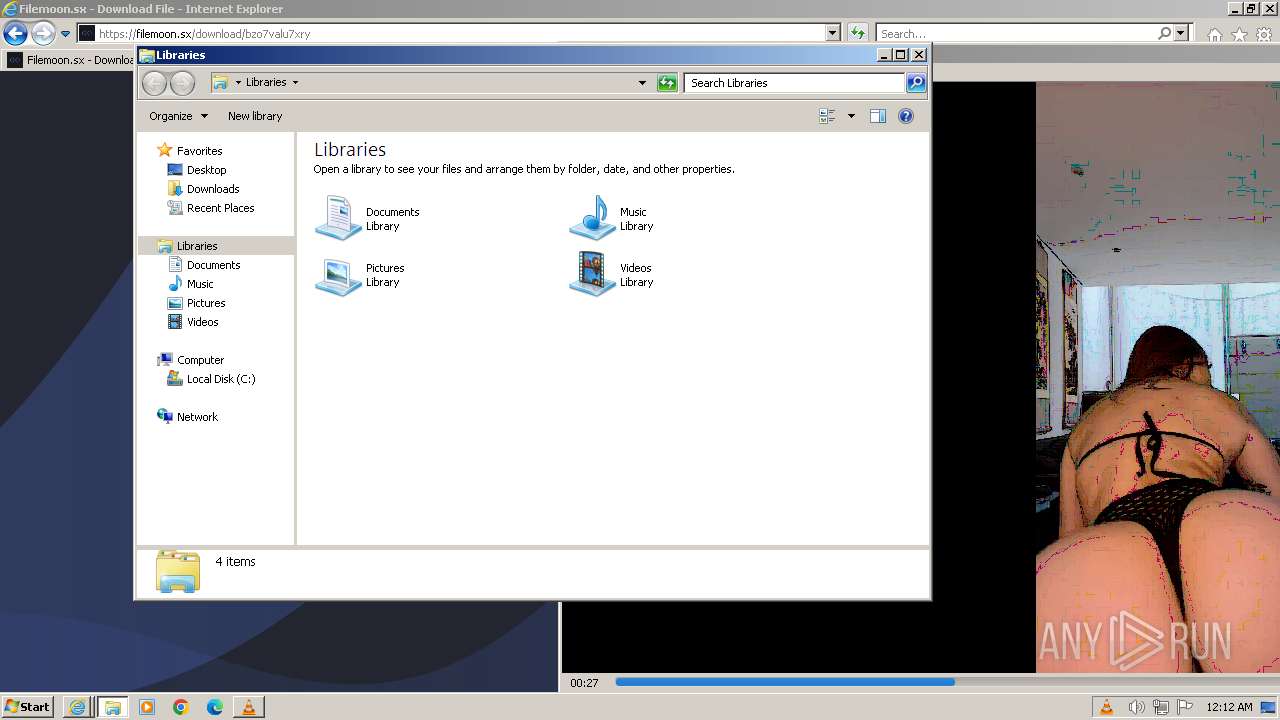Open Action Center flag icon
1280x720 pixels.
1185,707
